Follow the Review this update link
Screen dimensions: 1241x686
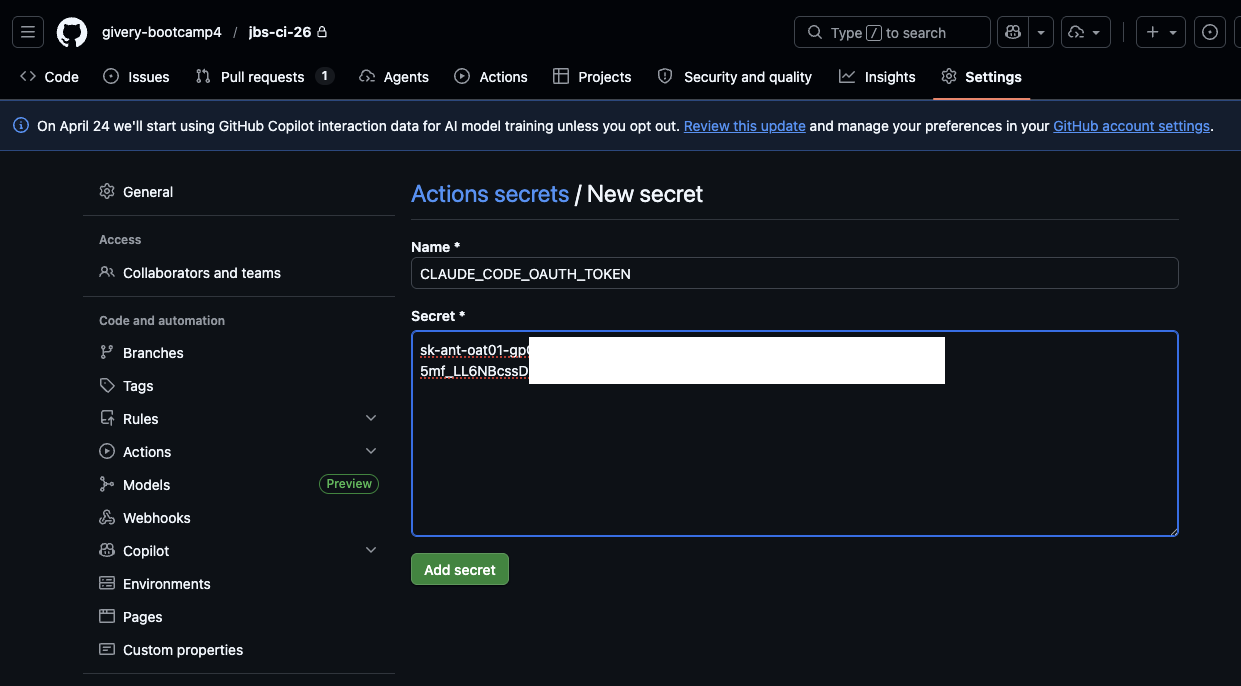pos(744,127)
